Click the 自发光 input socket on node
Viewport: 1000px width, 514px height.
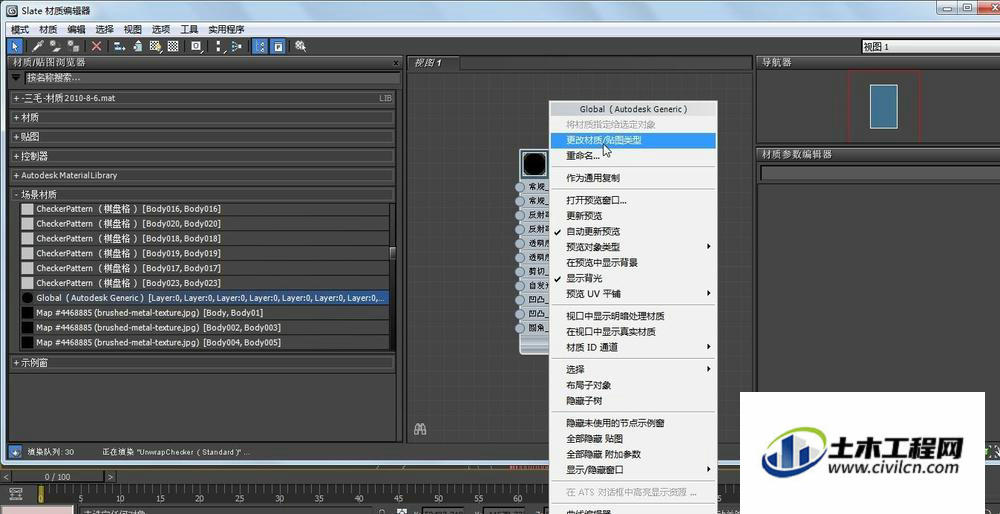pos(520,285)
